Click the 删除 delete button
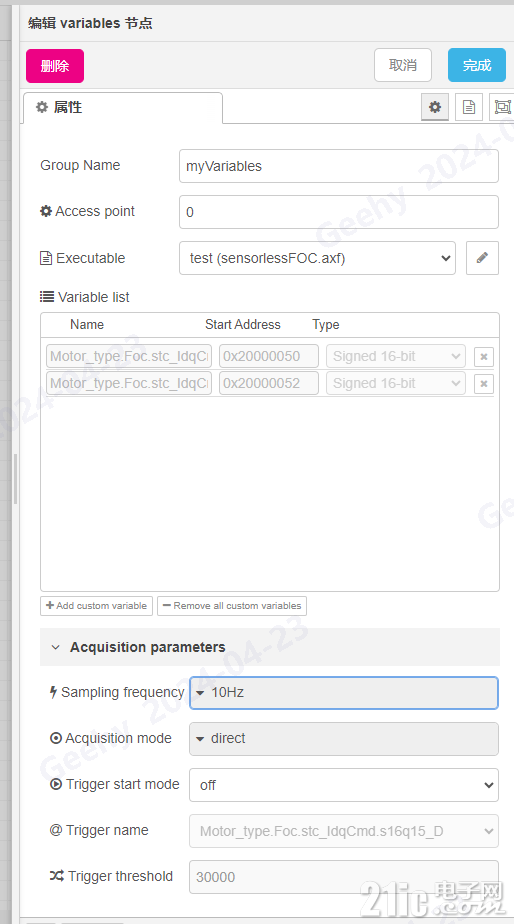Viewport: 514px width, 924px height. pos(55,65)
